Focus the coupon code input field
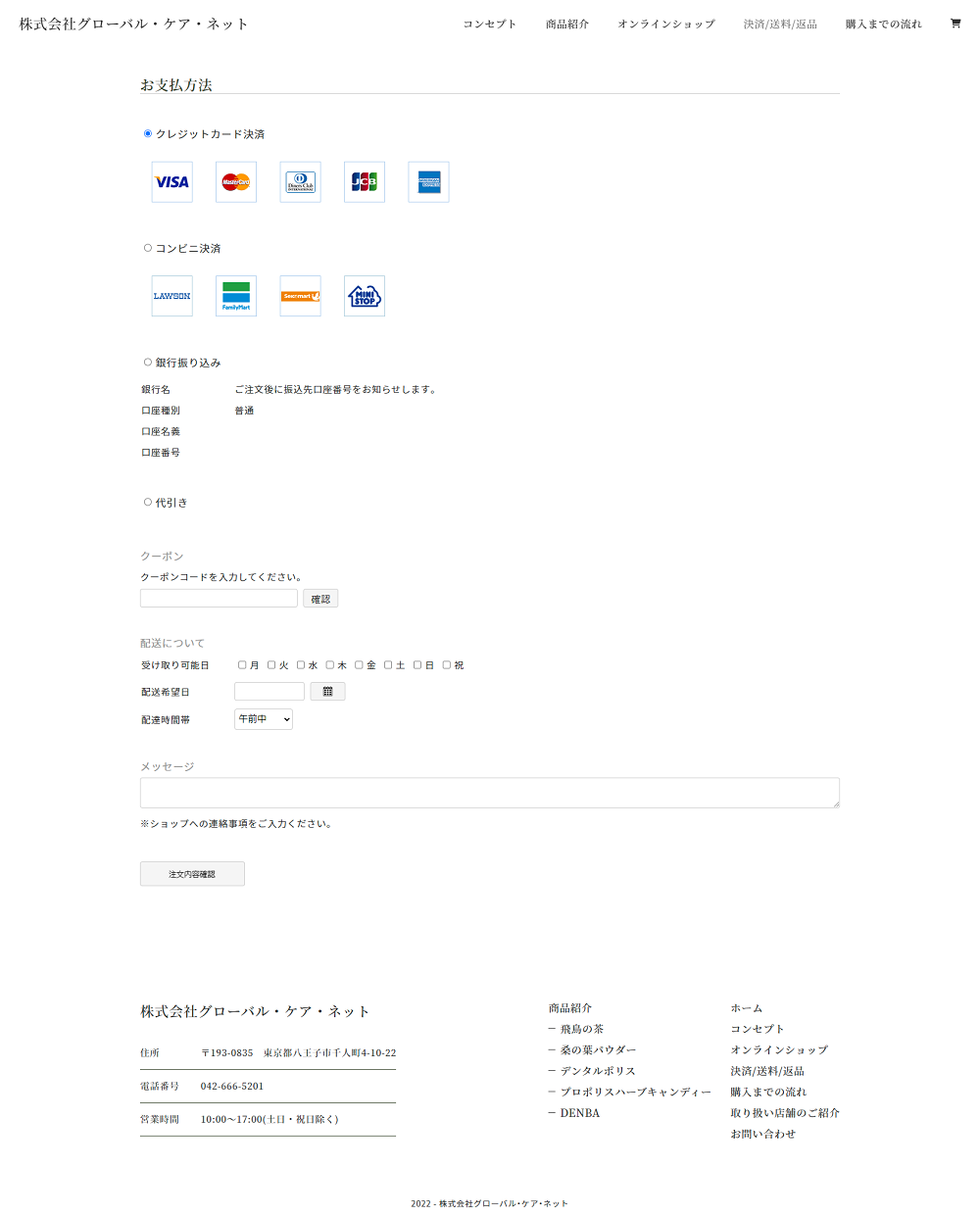 point(219,599)
